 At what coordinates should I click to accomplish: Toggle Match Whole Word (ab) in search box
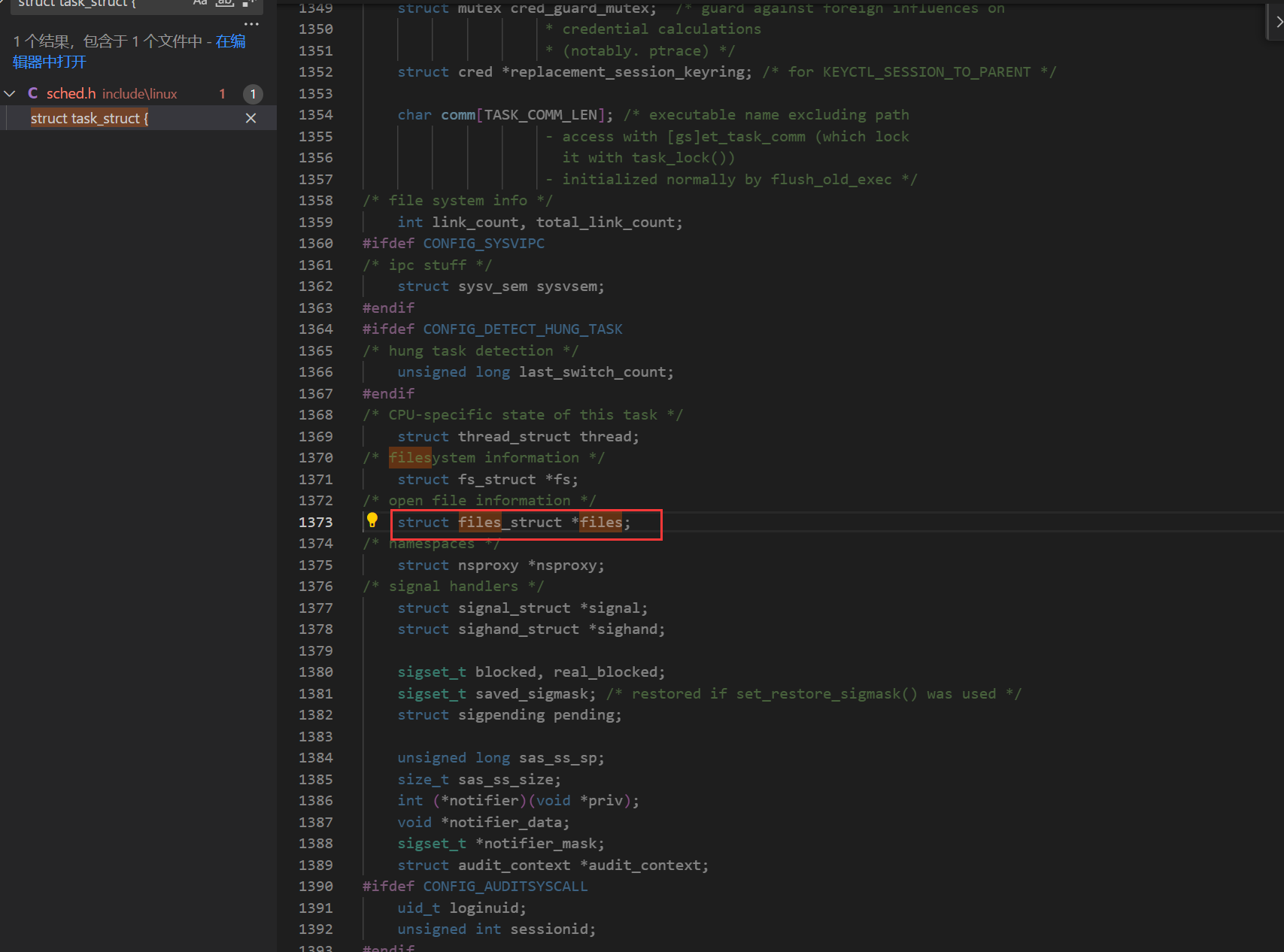(x=224, y=3)
